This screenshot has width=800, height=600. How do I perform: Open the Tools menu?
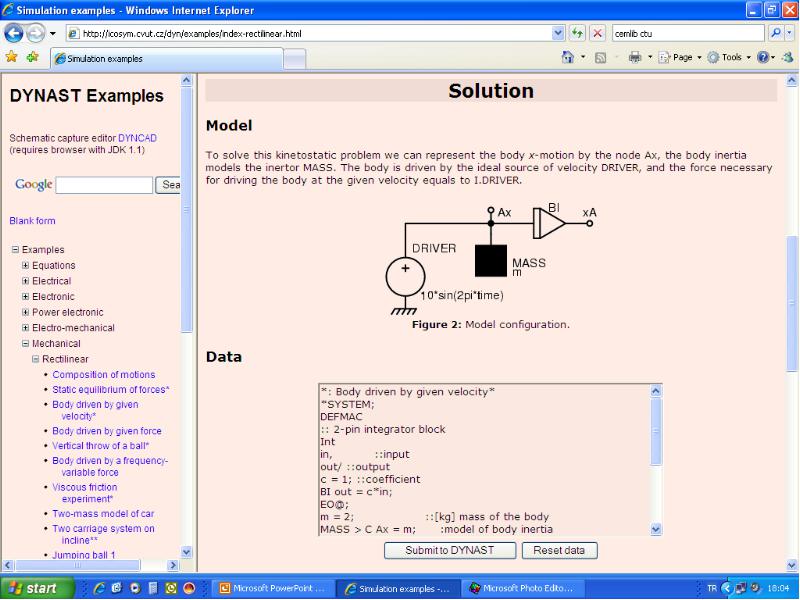click(x=729, y=57)
